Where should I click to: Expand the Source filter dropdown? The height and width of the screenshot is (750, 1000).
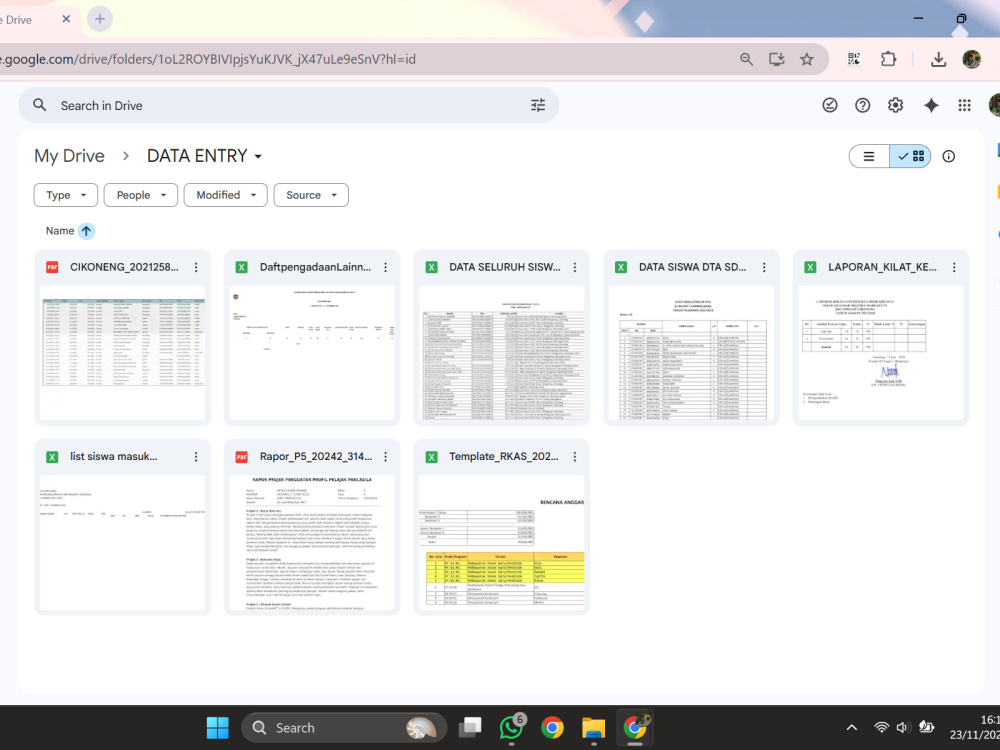[311, 195]
